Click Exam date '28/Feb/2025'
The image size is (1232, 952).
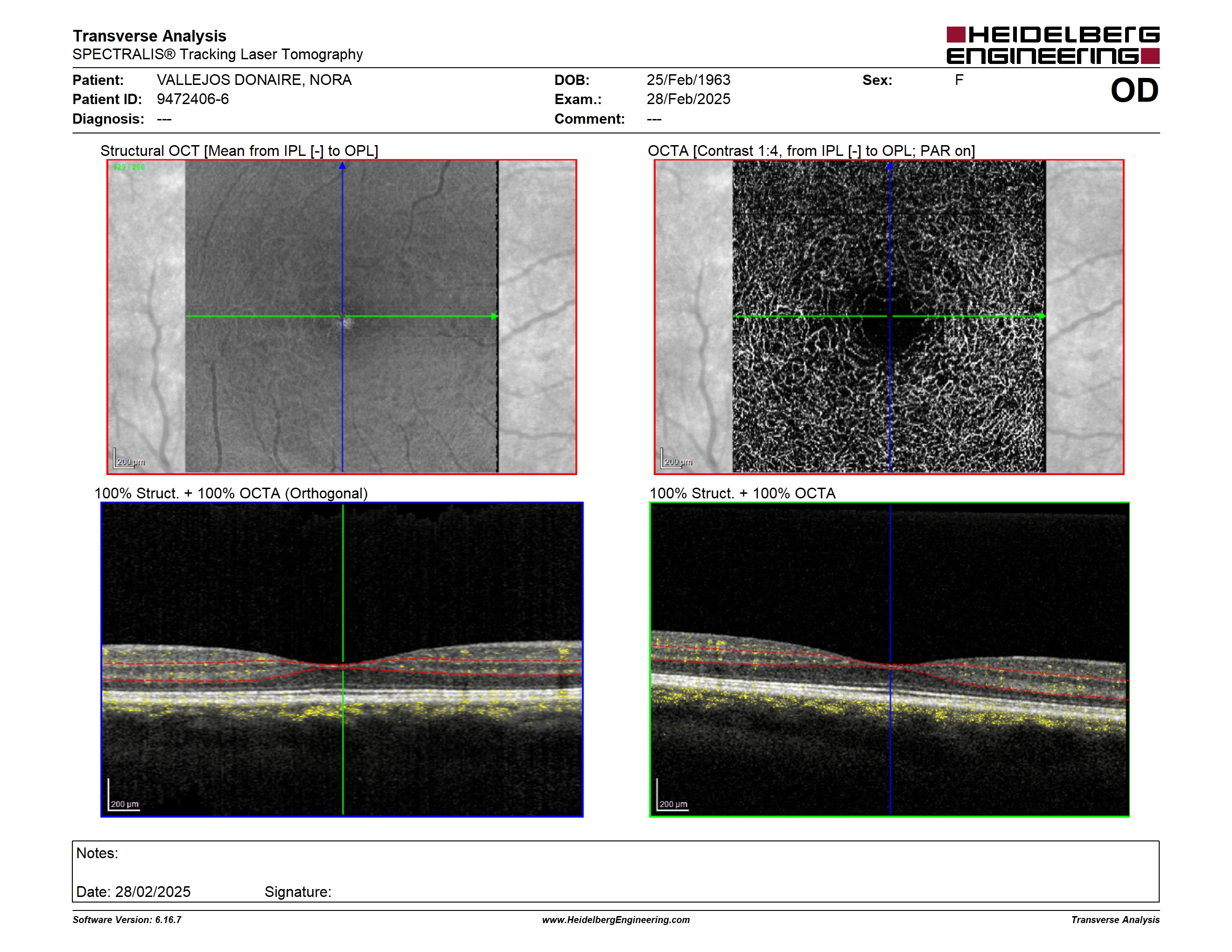click(688, 99)
